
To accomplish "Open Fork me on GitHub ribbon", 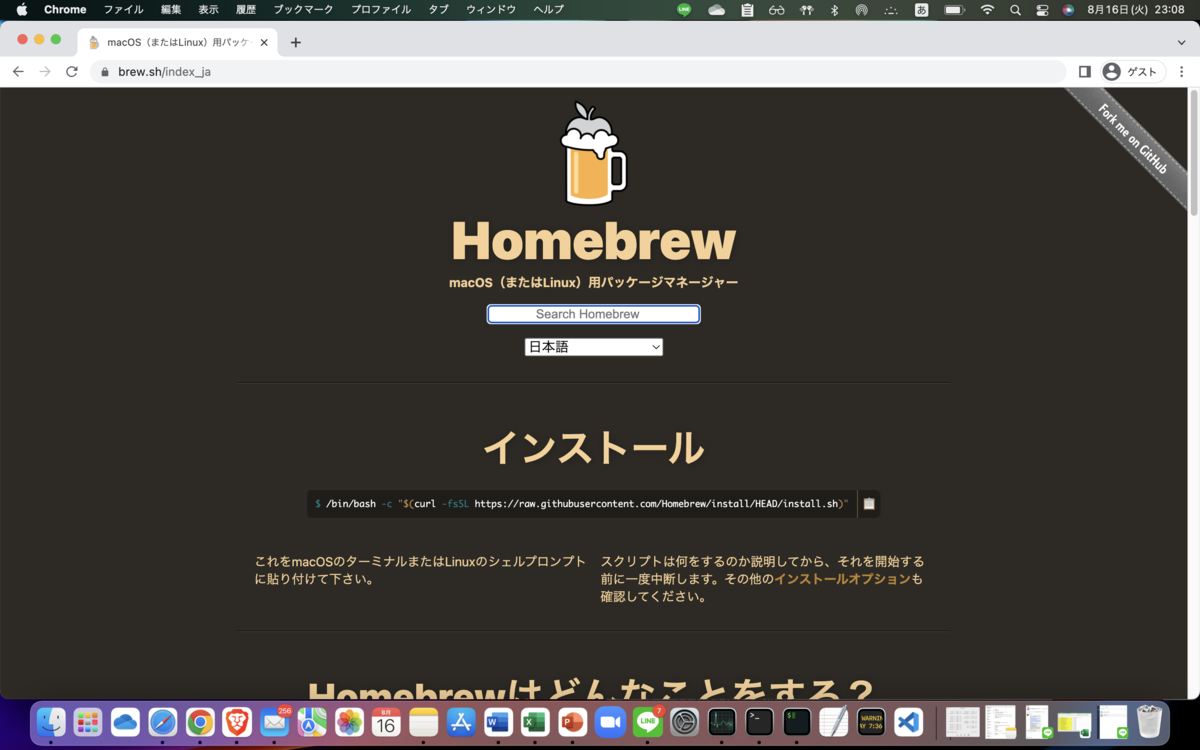I will (1132, 138).
